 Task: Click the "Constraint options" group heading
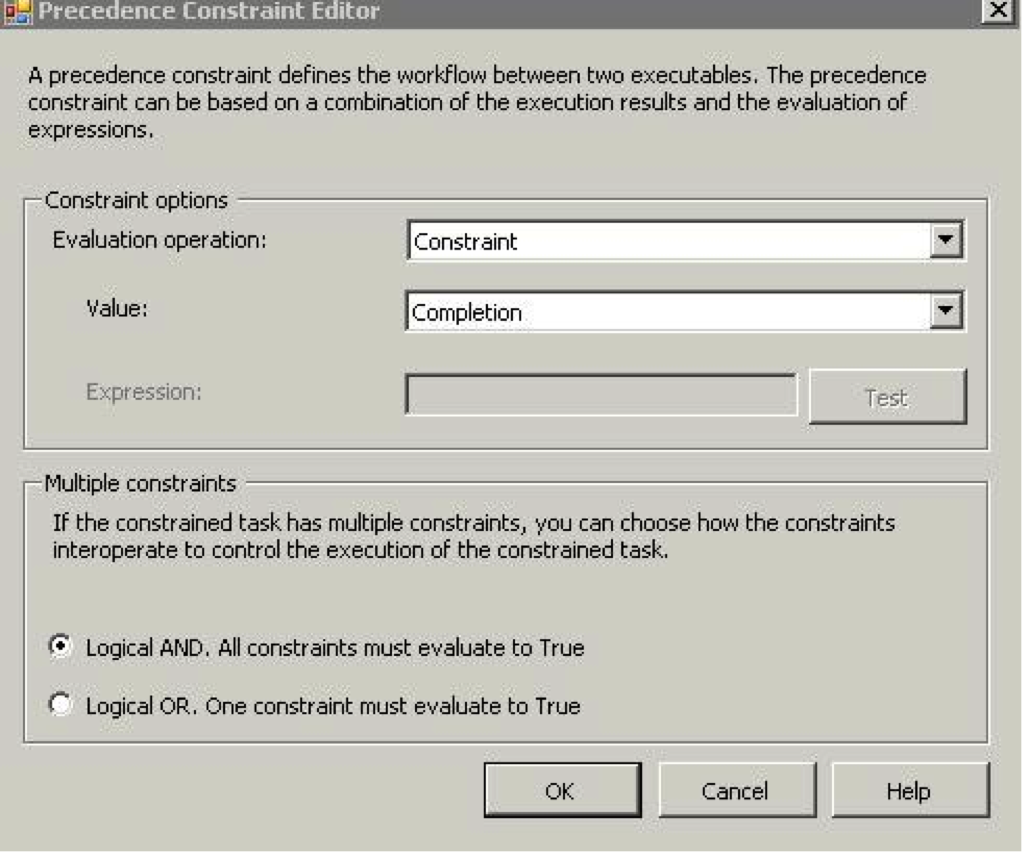click(x=136, y=199)
